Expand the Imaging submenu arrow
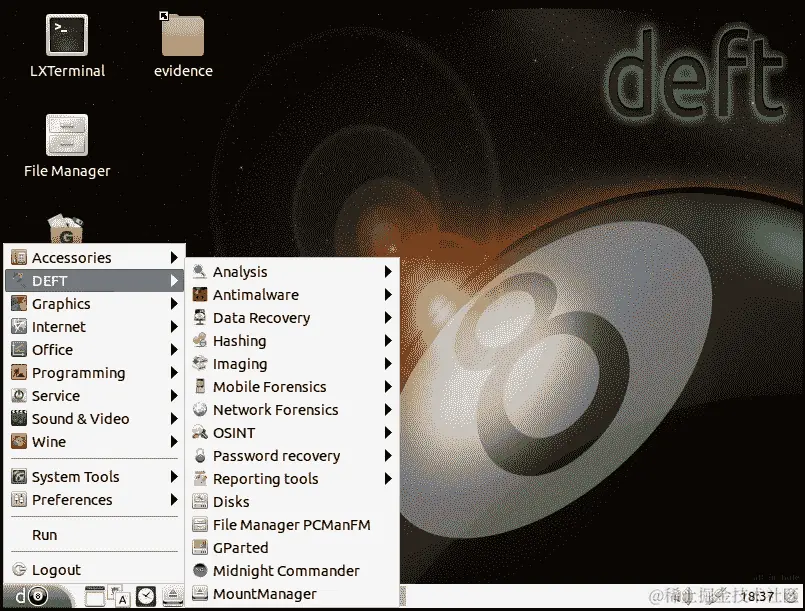This screenshot has height=611, width=805. point(388,364)
